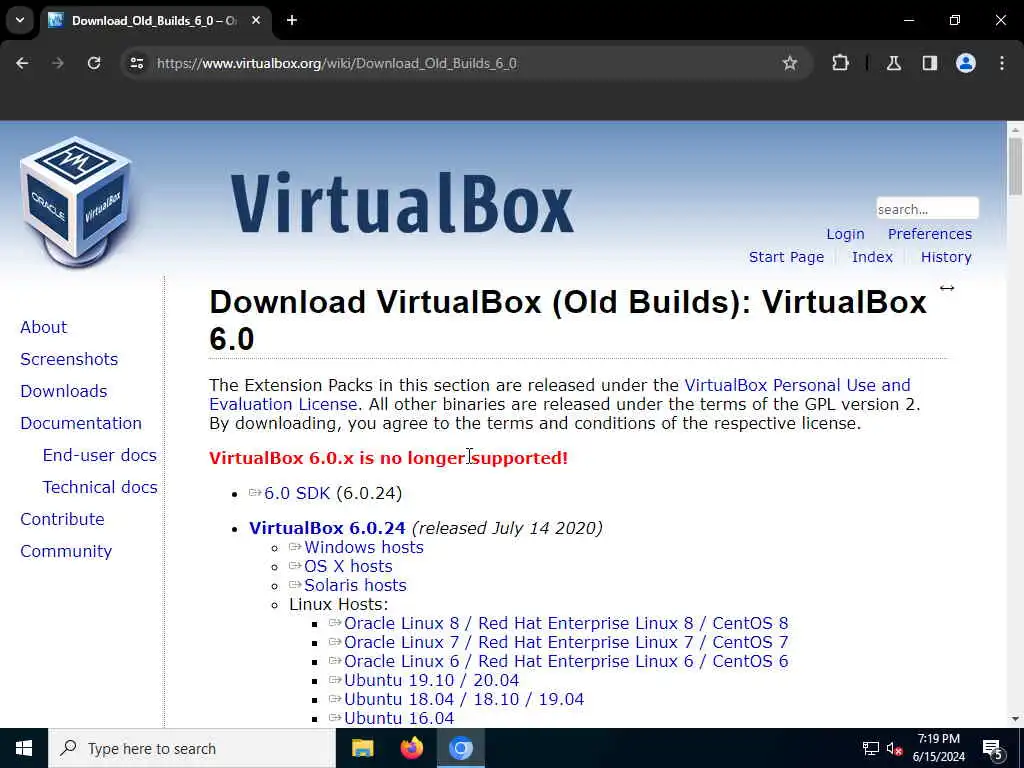The height and width of the screenshot is (768, 1024).
Task: View site information icon in address bar
Action: coord(136,63)
